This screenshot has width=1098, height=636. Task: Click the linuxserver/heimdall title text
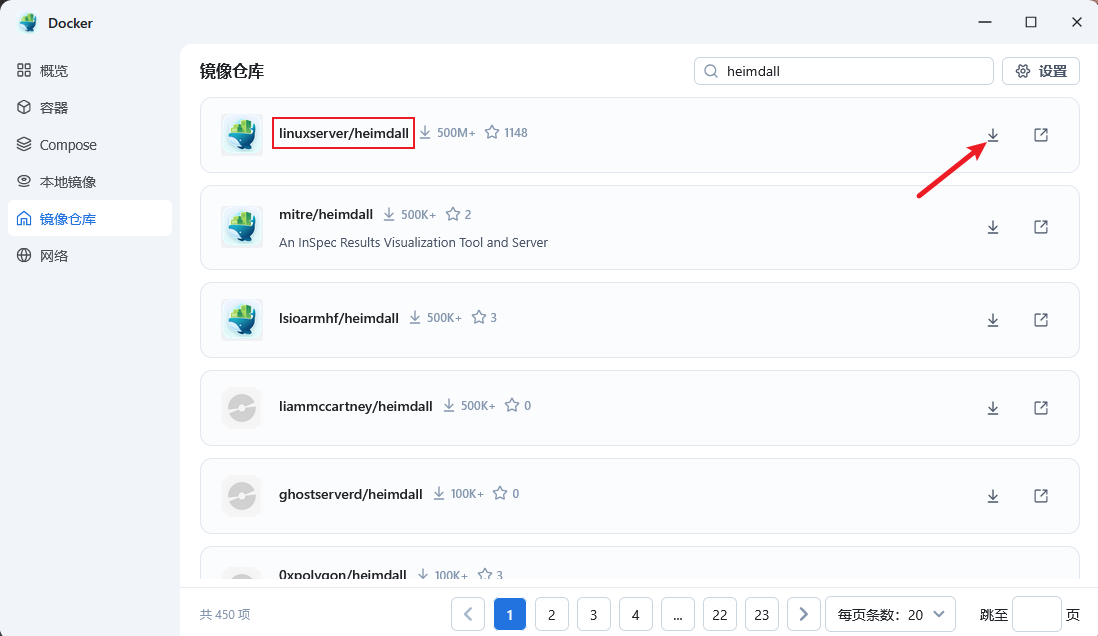click(344, 133)
